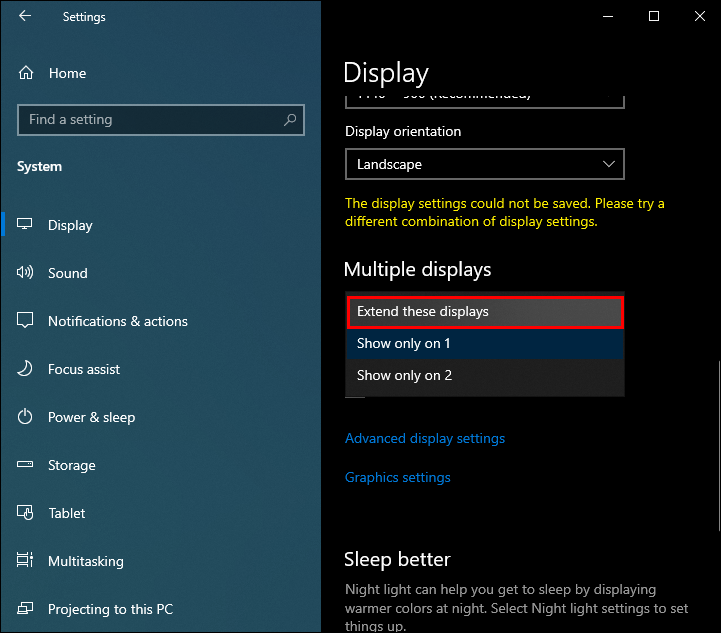Focus the Find a setting field

click(x=161, y=120)
